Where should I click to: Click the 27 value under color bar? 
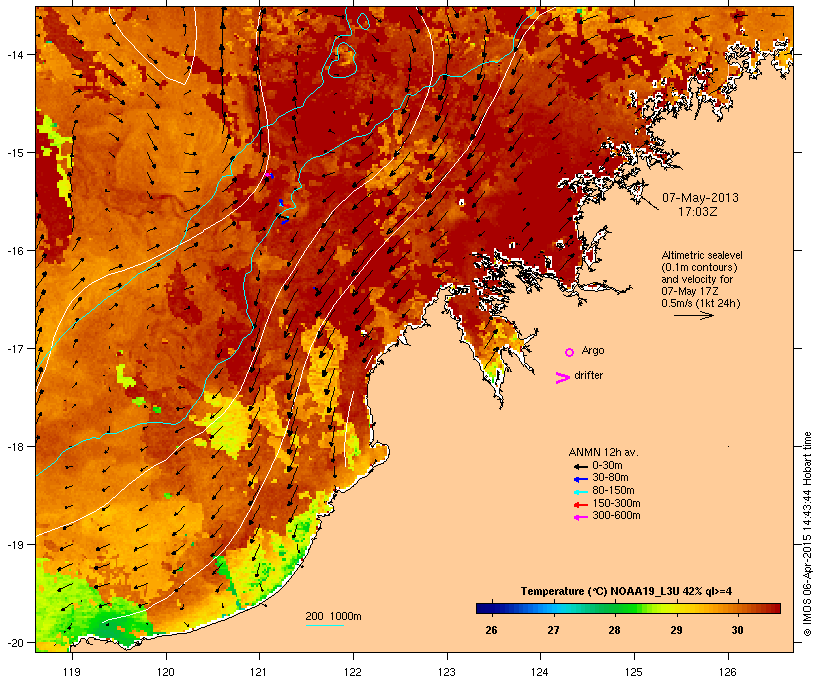click(x=553, y=630)
